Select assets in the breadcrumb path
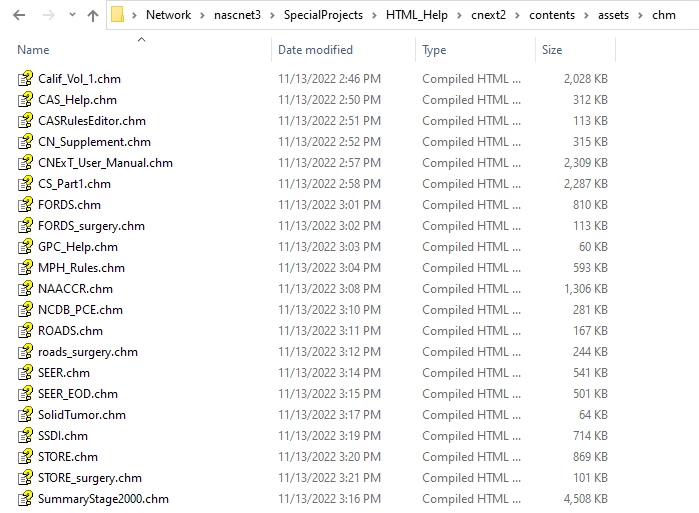The height and width of the screenshot is (513, 699). point(613,15)
